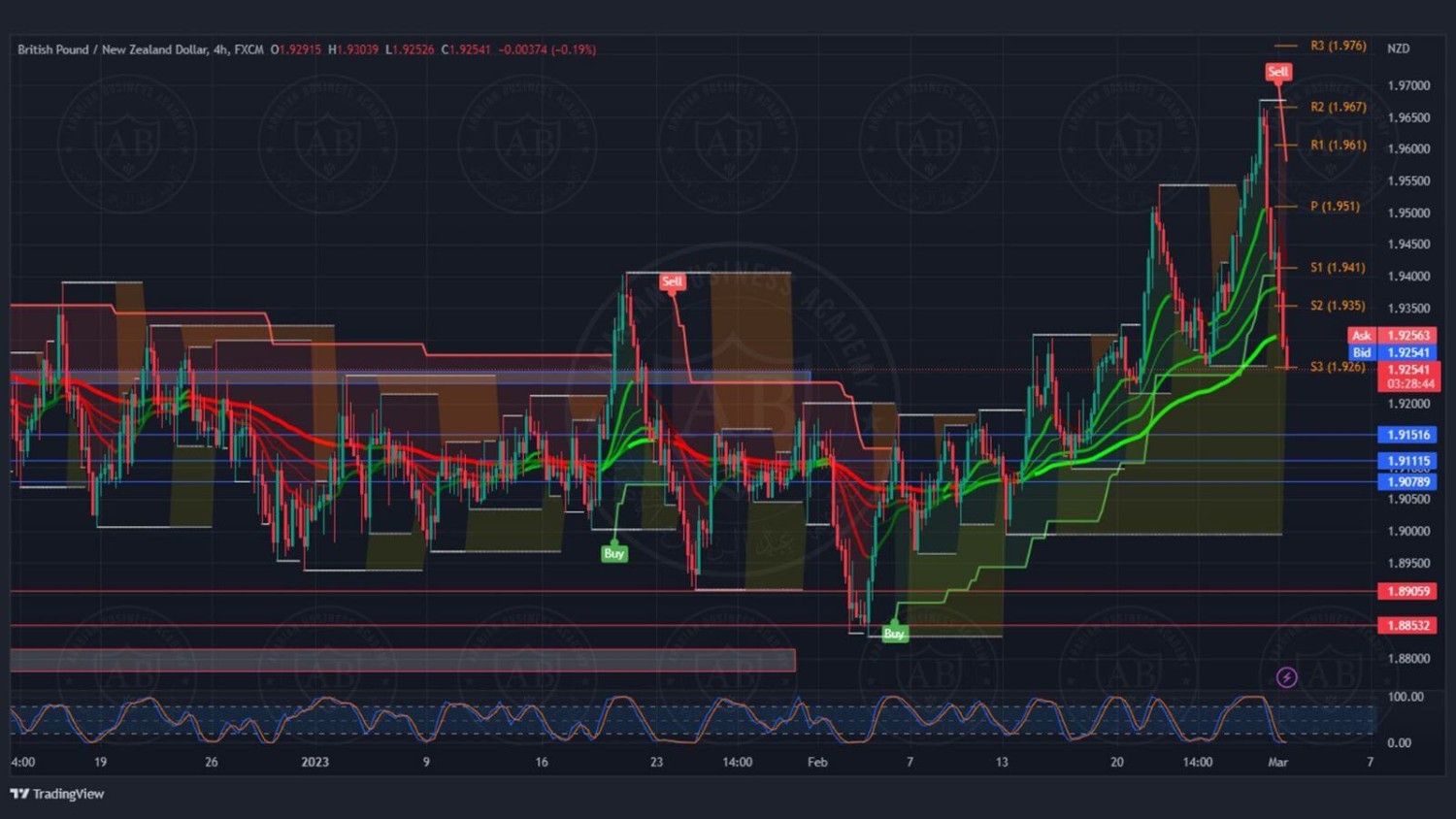
Task: Click the R3 (1.976) pivot label
Action: coord(1338,46)
